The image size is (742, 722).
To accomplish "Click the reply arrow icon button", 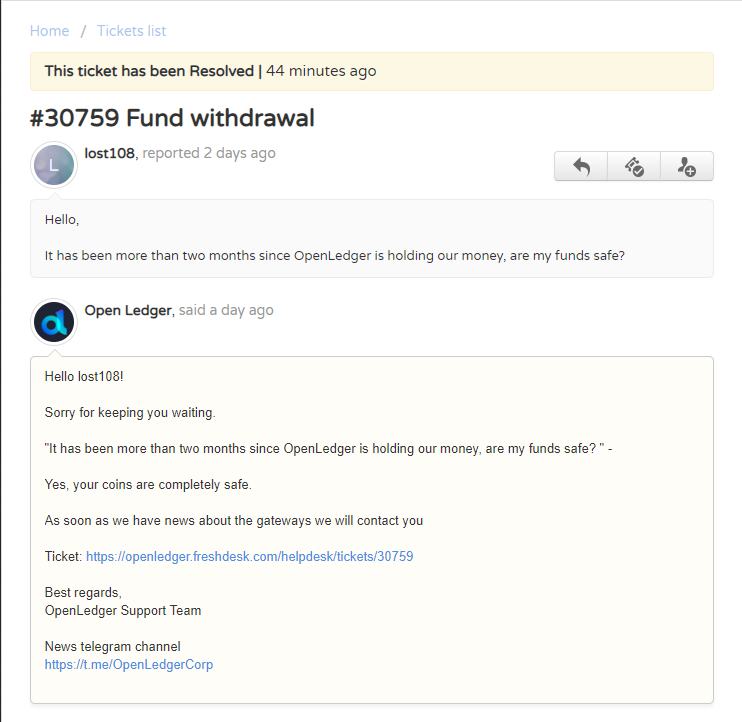I will 581,167.
